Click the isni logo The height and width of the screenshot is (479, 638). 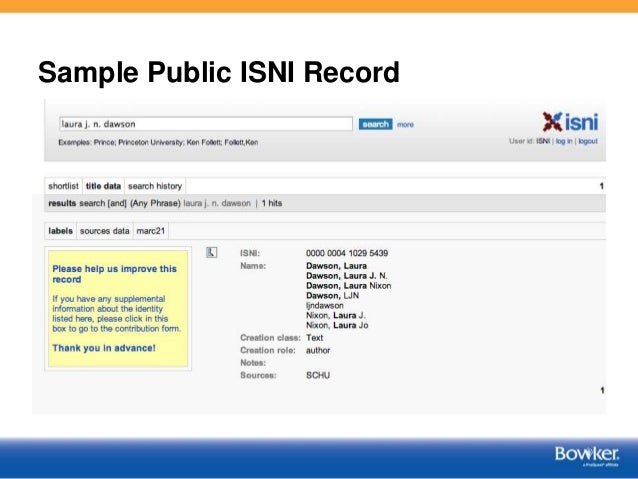[570, 122]
